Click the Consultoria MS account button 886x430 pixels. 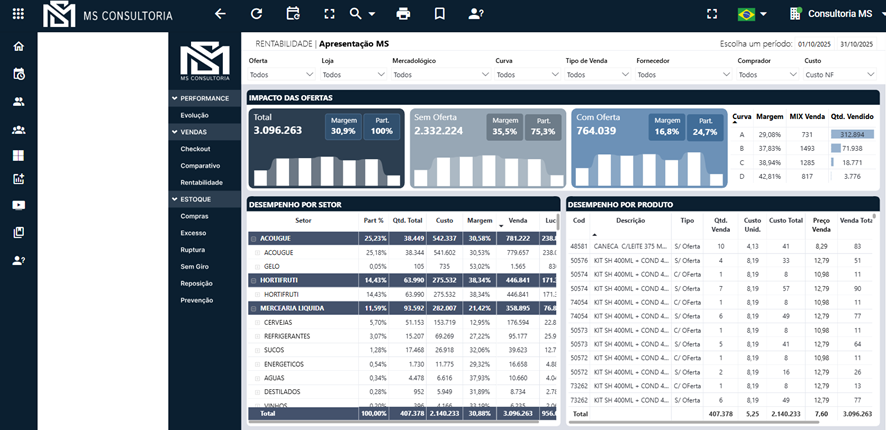point(832,14)
